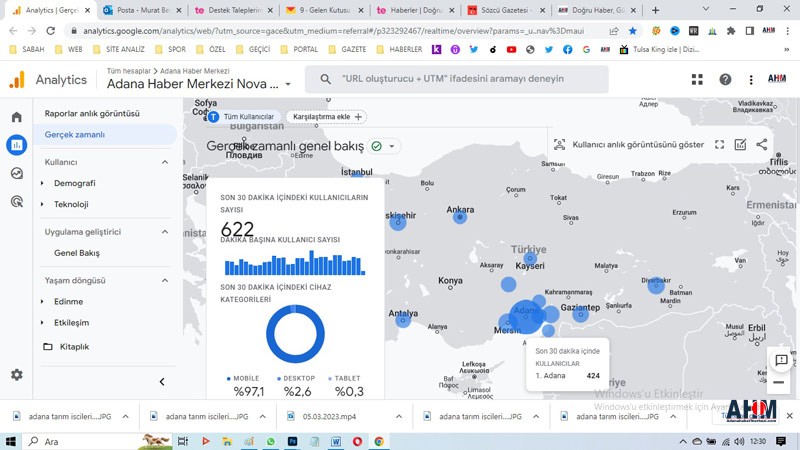
Task: Click the share report icon
Action: pos(762,144)
